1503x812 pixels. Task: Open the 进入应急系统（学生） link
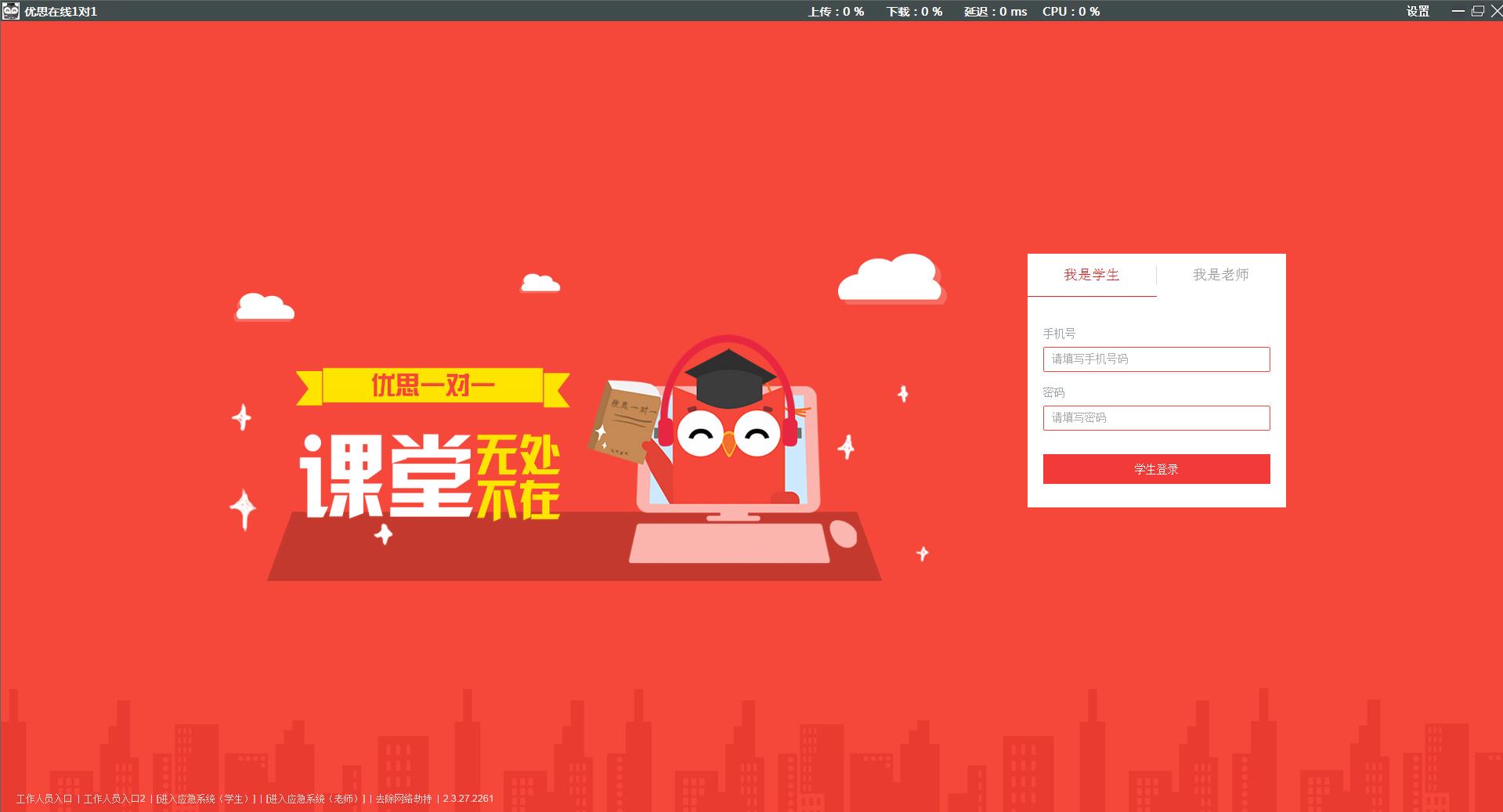click(205, 799)
